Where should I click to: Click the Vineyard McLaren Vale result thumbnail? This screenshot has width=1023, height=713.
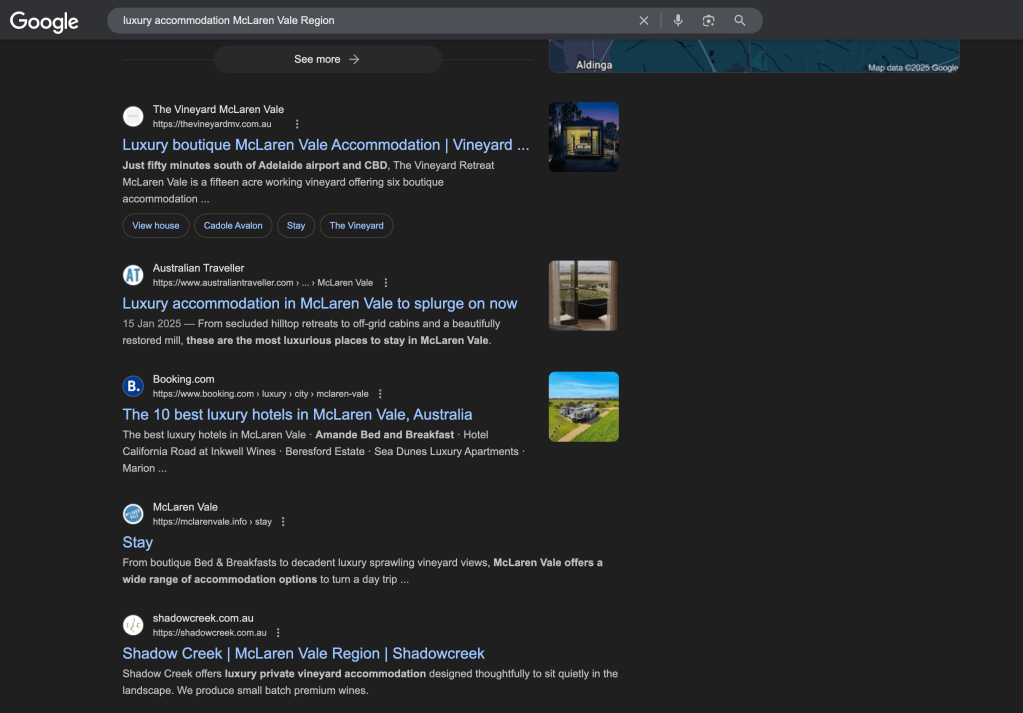coord(583,137)
